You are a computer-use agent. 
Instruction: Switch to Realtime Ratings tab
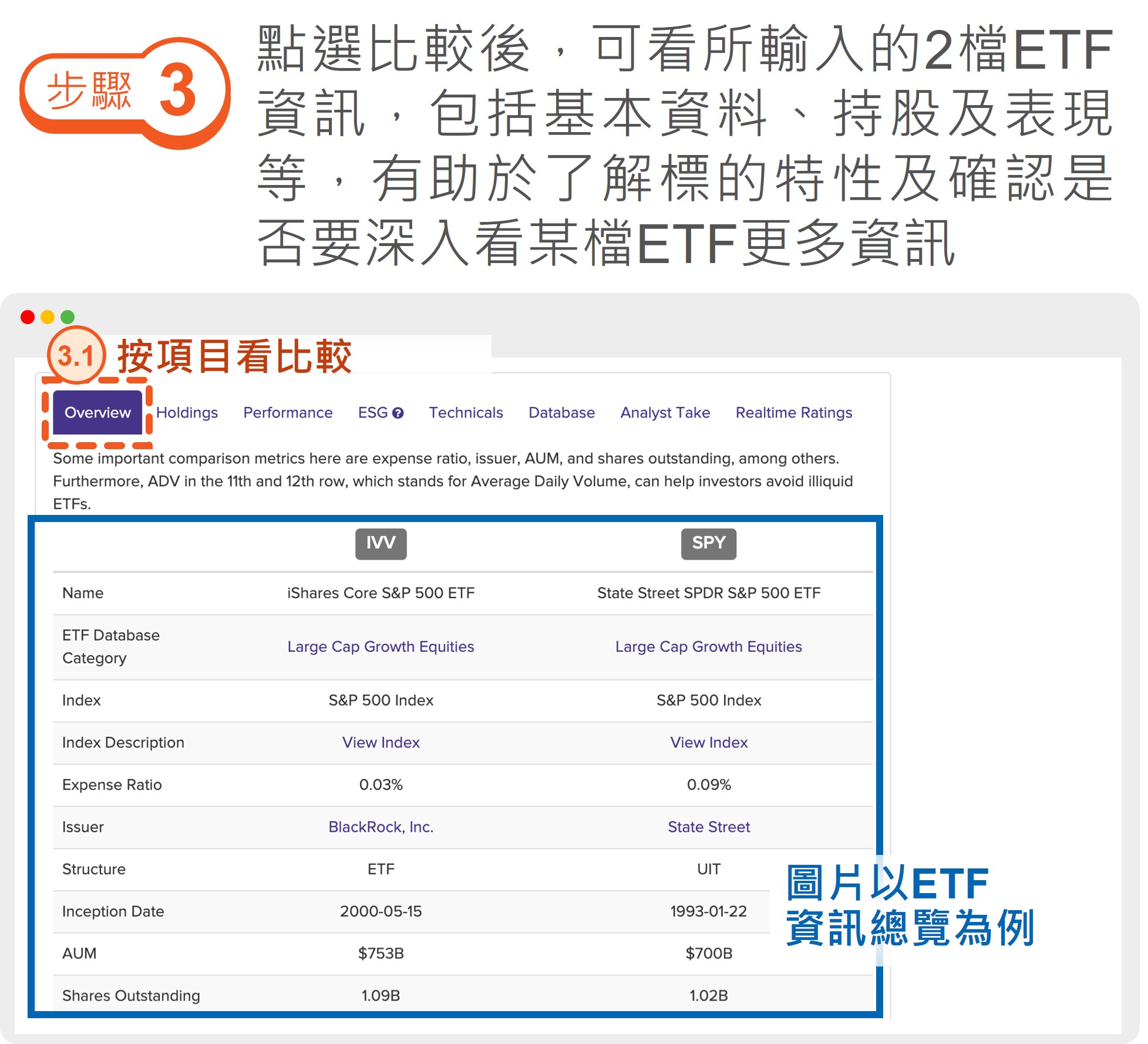pos(794,413)
